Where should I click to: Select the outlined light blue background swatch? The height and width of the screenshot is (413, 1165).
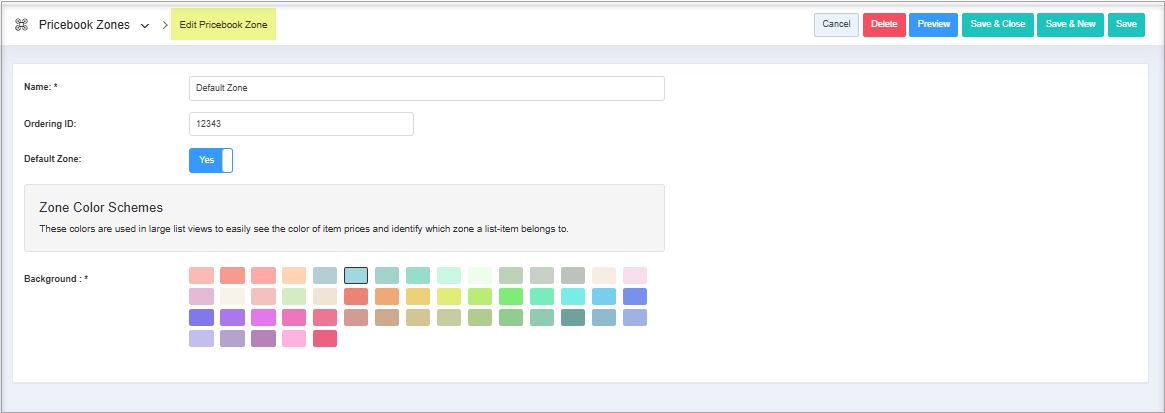(356, 275)
